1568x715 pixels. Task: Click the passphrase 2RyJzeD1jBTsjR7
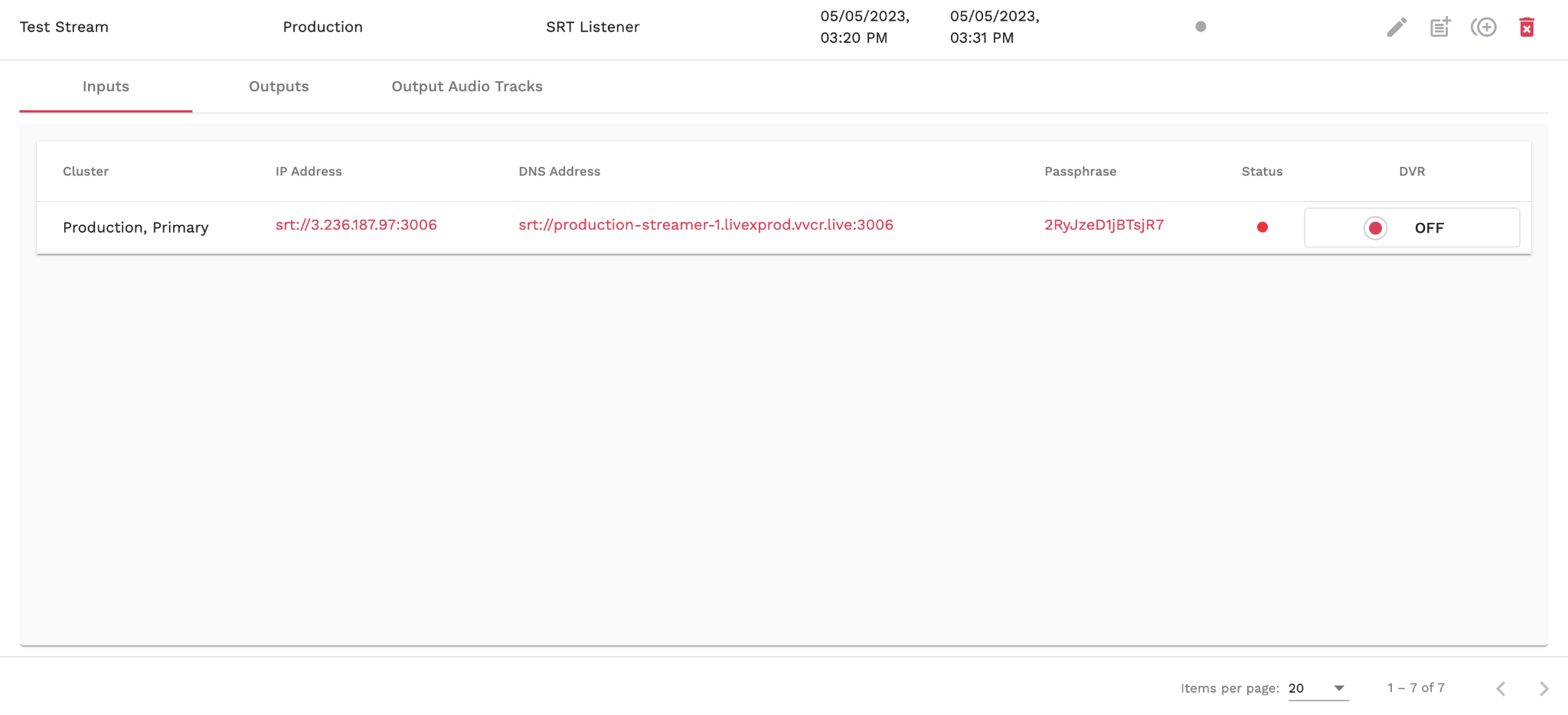(x=1103, y=225)
